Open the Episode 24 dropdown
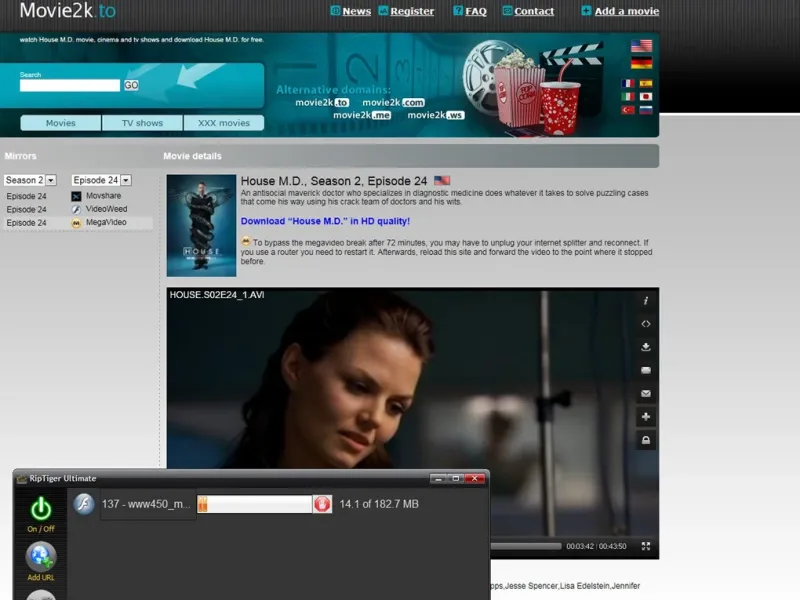Image resolution: width=800 pixels, height=600 pixels. [101, 180]
